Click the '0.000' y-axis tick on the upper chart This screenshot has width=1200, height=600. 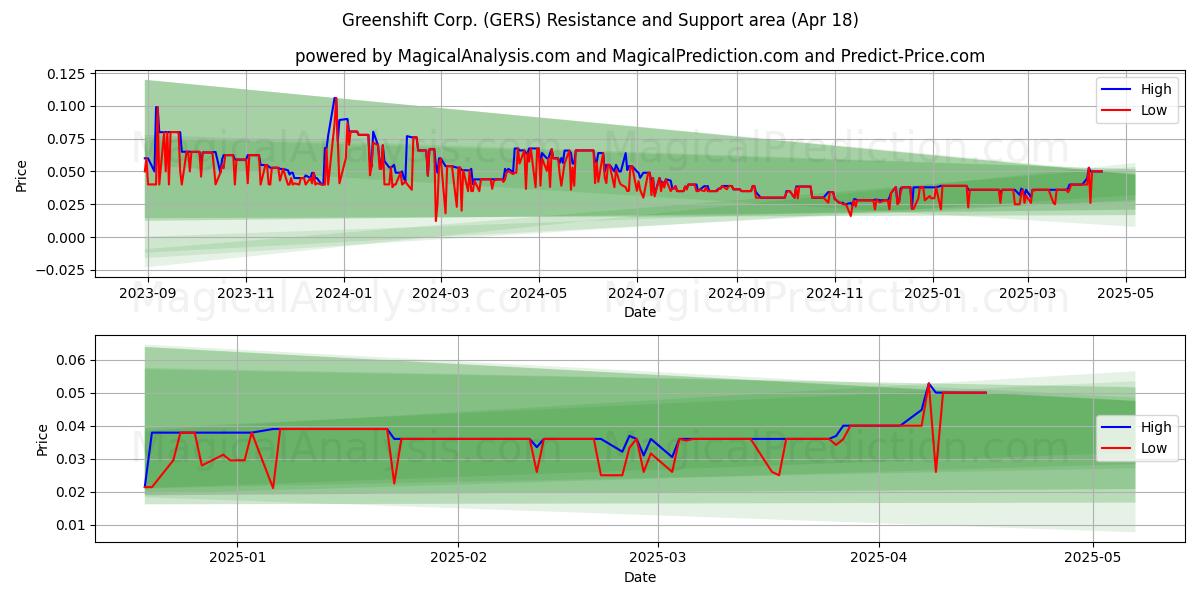tap(67, 238)
